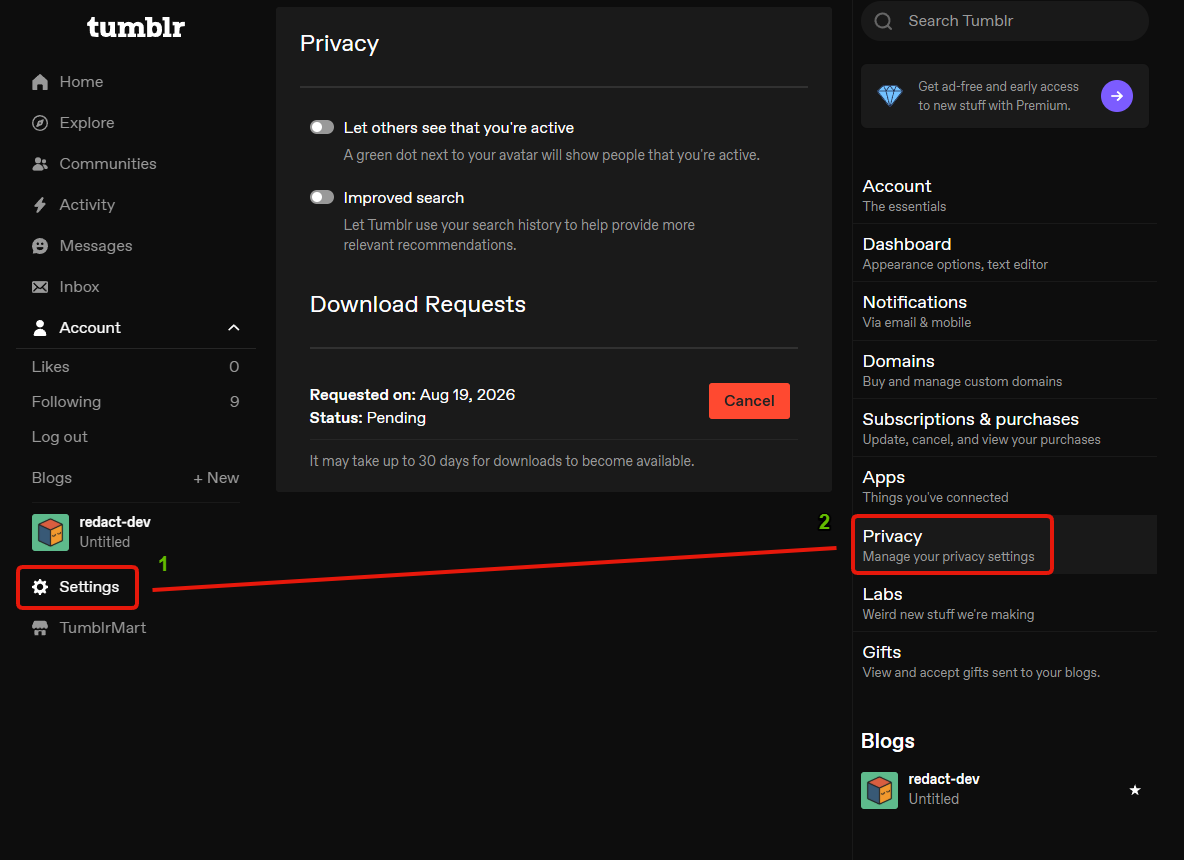
Task: Collapse the Account section chevron
Action: (233, 328)
